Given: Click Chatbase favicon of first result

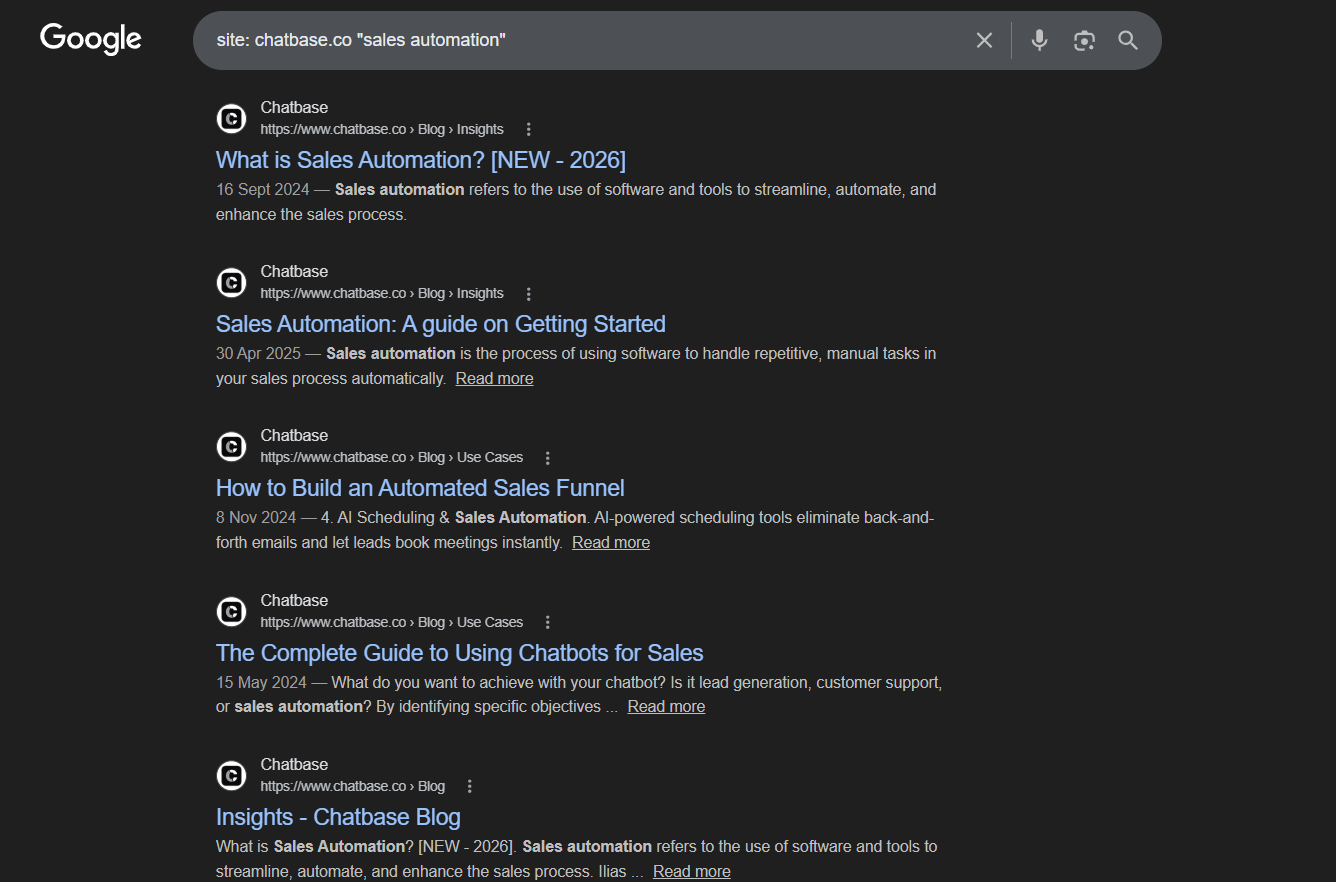Looking at the screenshot, I should [x=232, y=118].
